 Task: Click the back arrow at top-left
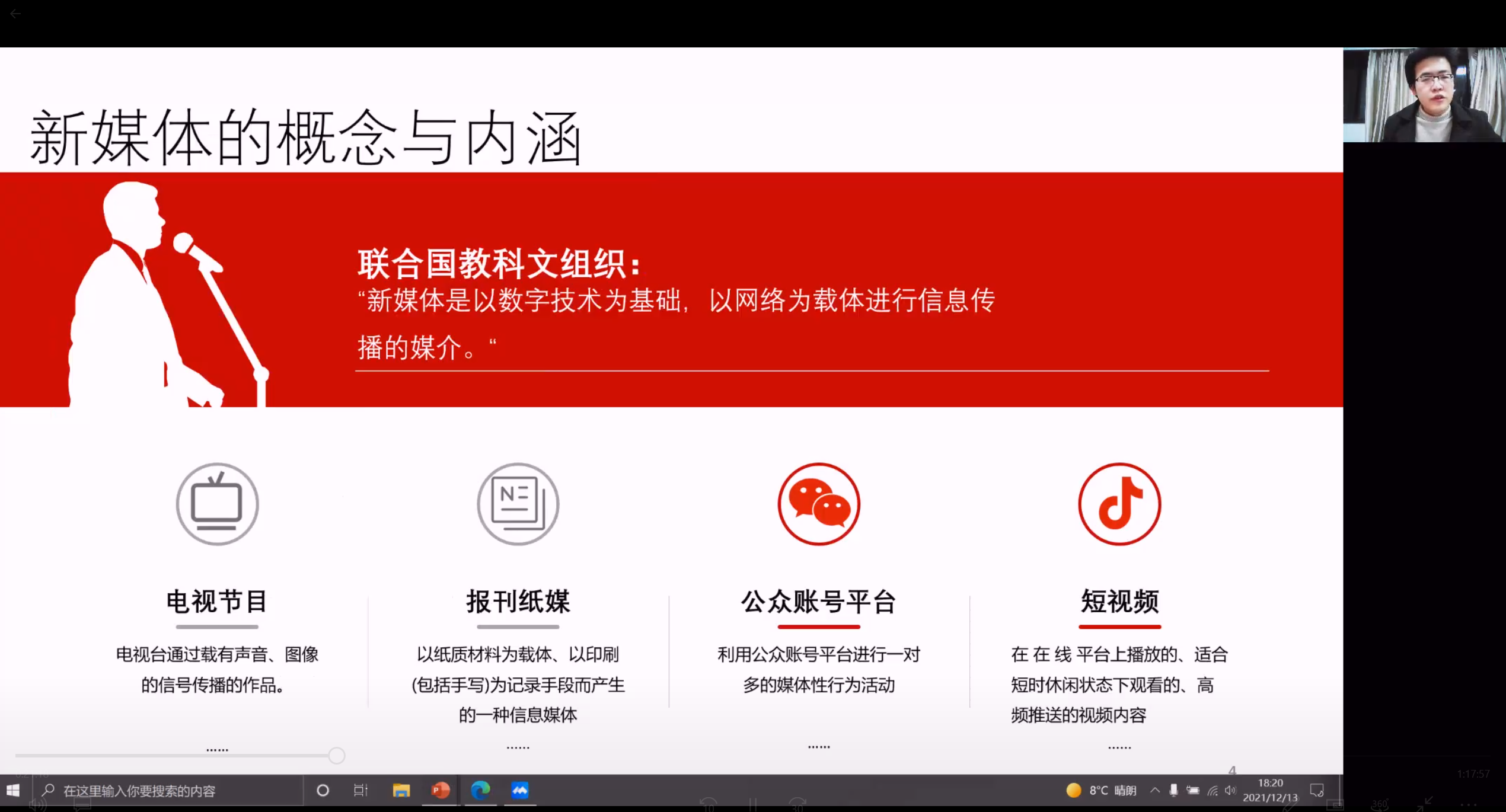click(x=16, y=14)
